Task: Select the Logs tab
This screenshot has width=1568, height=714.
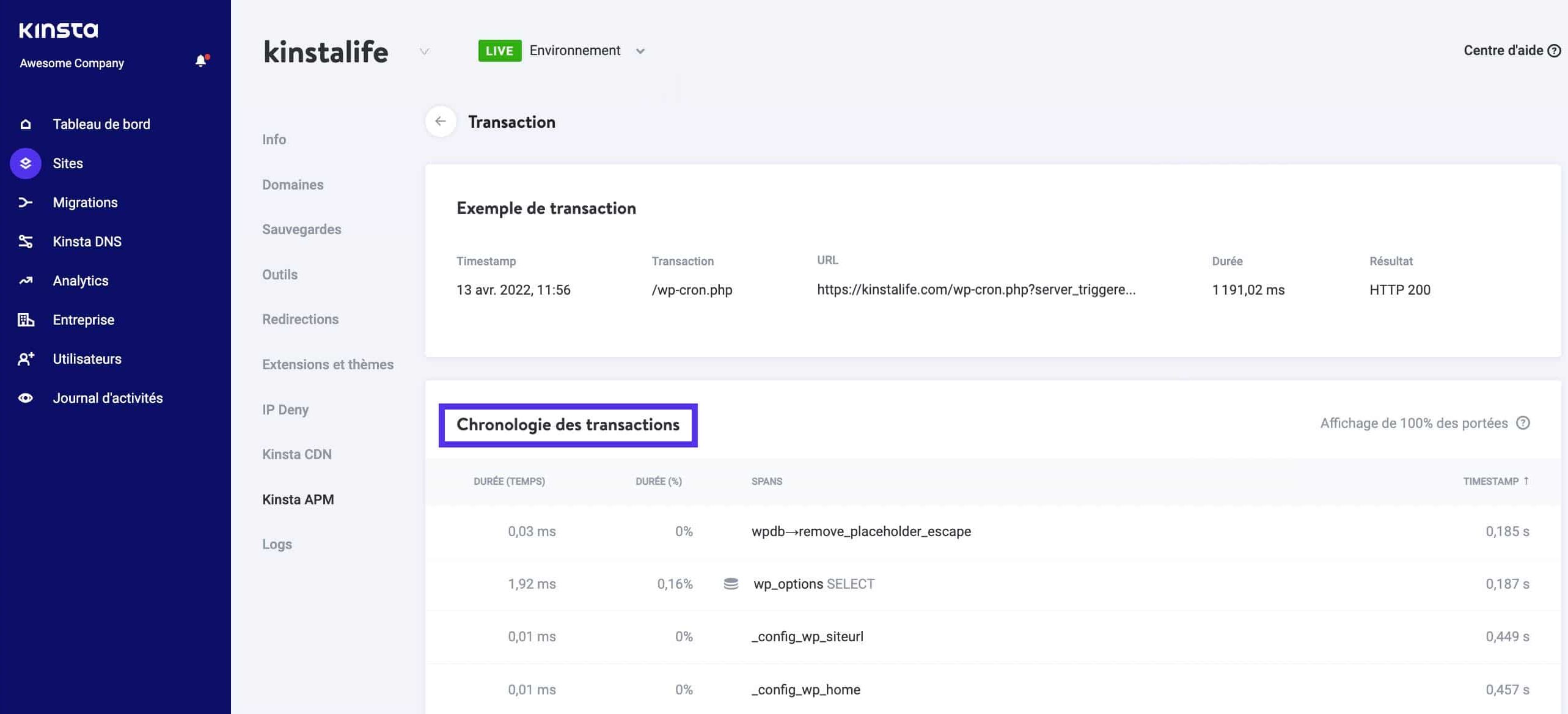Action: point(277,544)
